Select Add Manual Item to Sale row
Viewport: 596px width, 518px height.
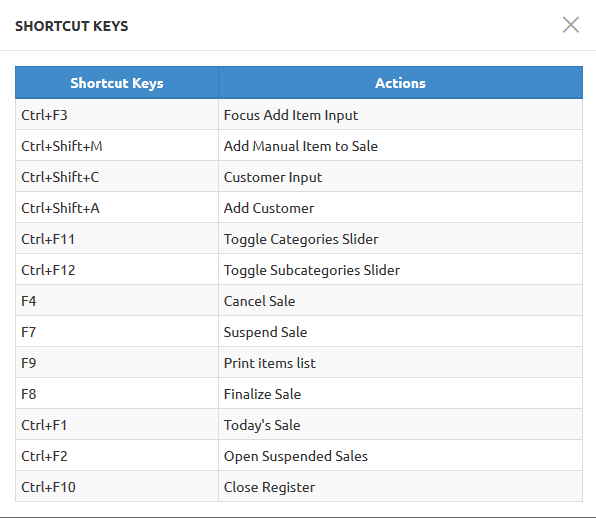[301, 146]
